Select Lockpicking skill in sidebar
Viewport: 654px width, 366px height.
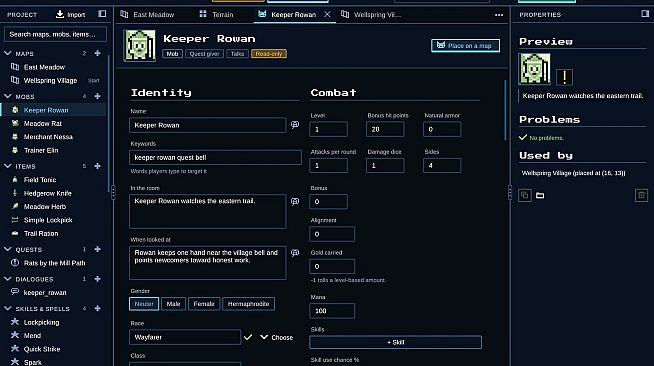point(41,322)
